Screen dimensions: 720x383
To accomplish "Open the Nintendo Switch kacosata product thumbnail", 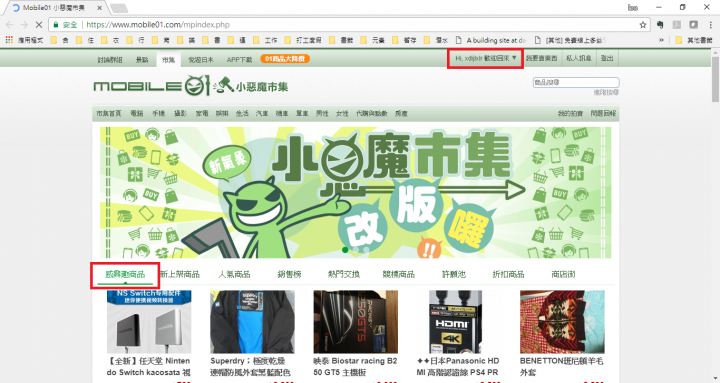I will (x=149, y=321).
